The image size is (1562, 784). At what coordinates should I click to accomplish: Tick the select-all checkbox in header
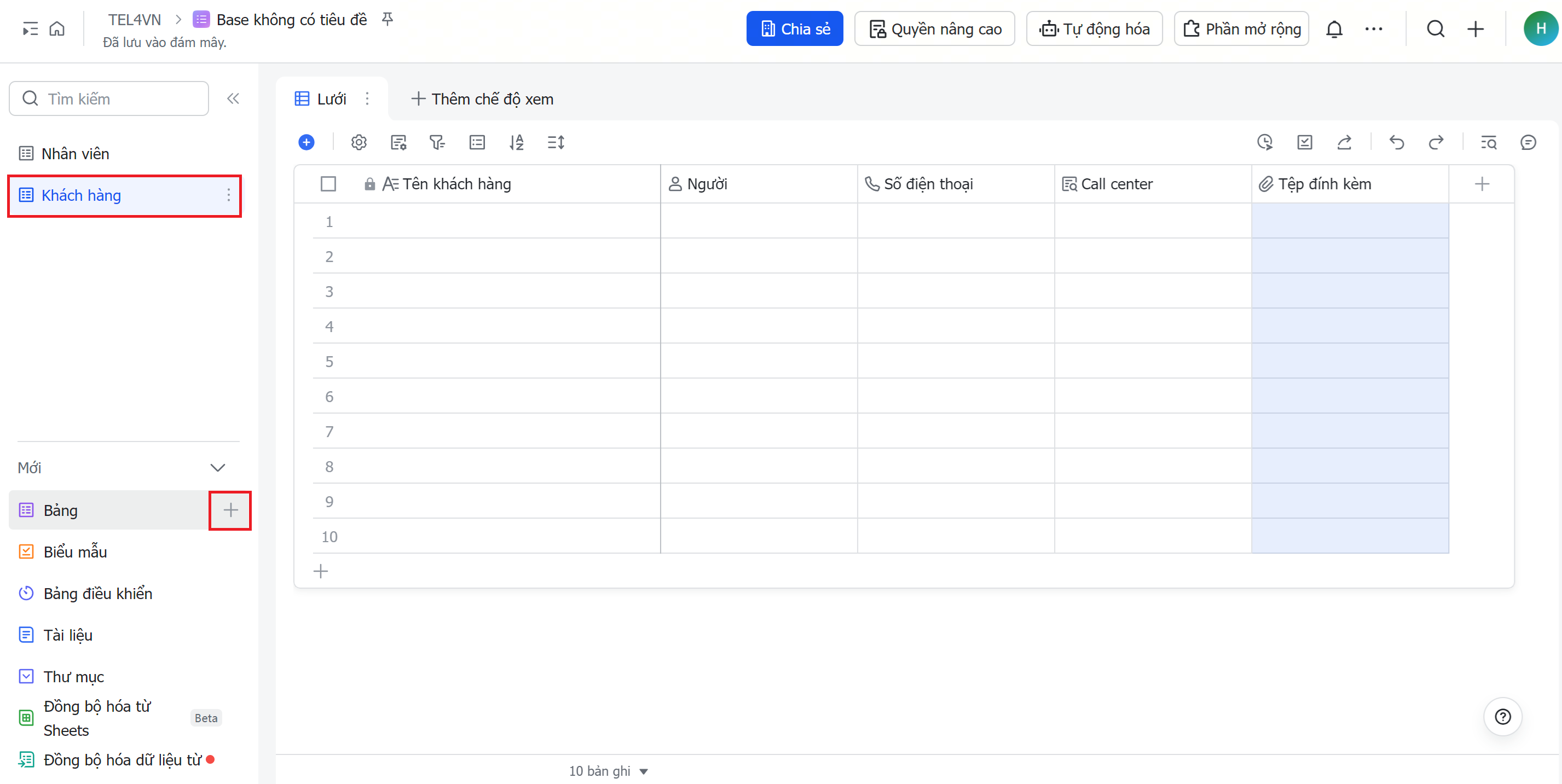coord(328,184)
